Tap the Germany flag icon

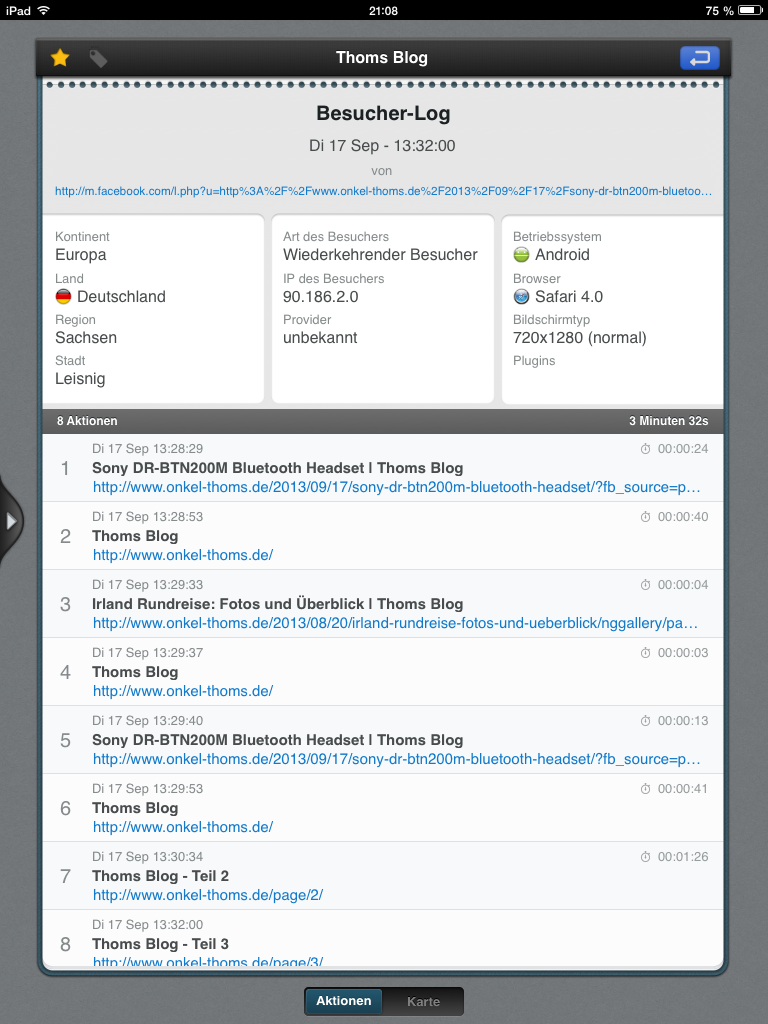tap(63, 296)
